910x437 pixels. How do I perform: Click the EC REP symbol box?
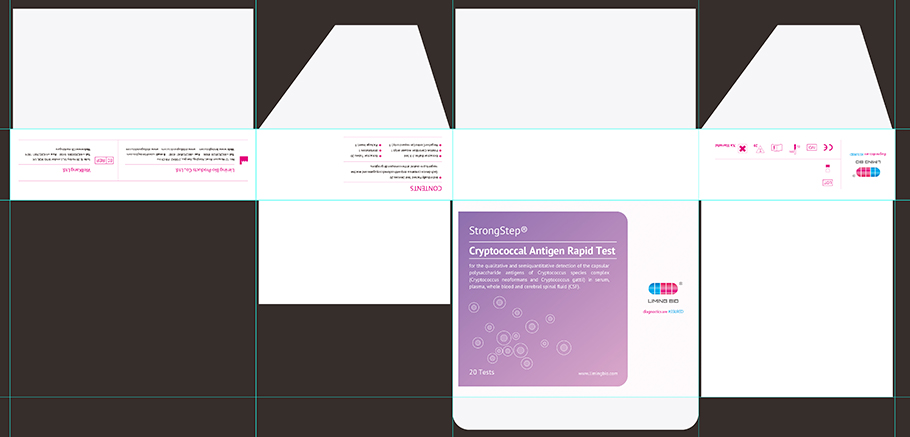(x=99, y=160)
